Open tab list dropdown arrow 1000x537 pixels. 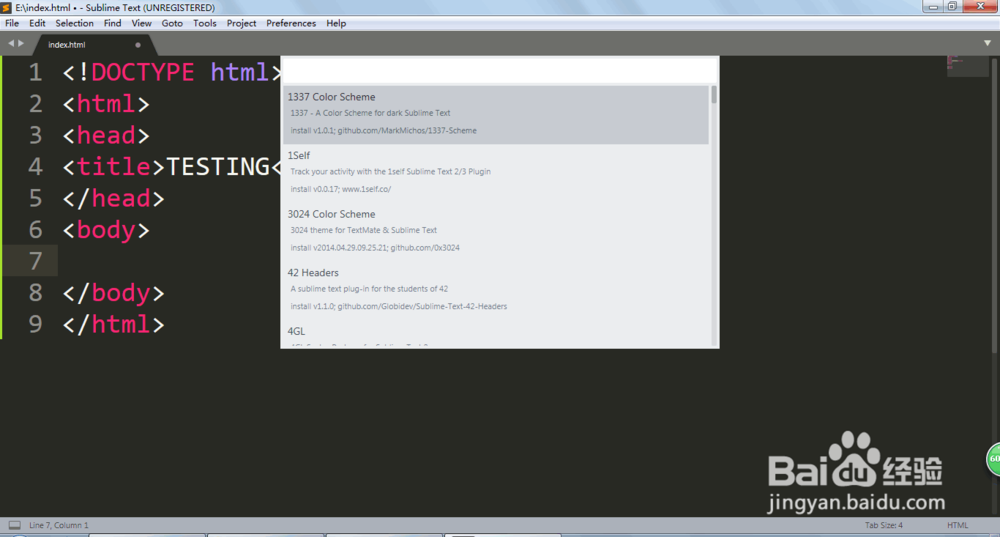(x=987, y=43)
